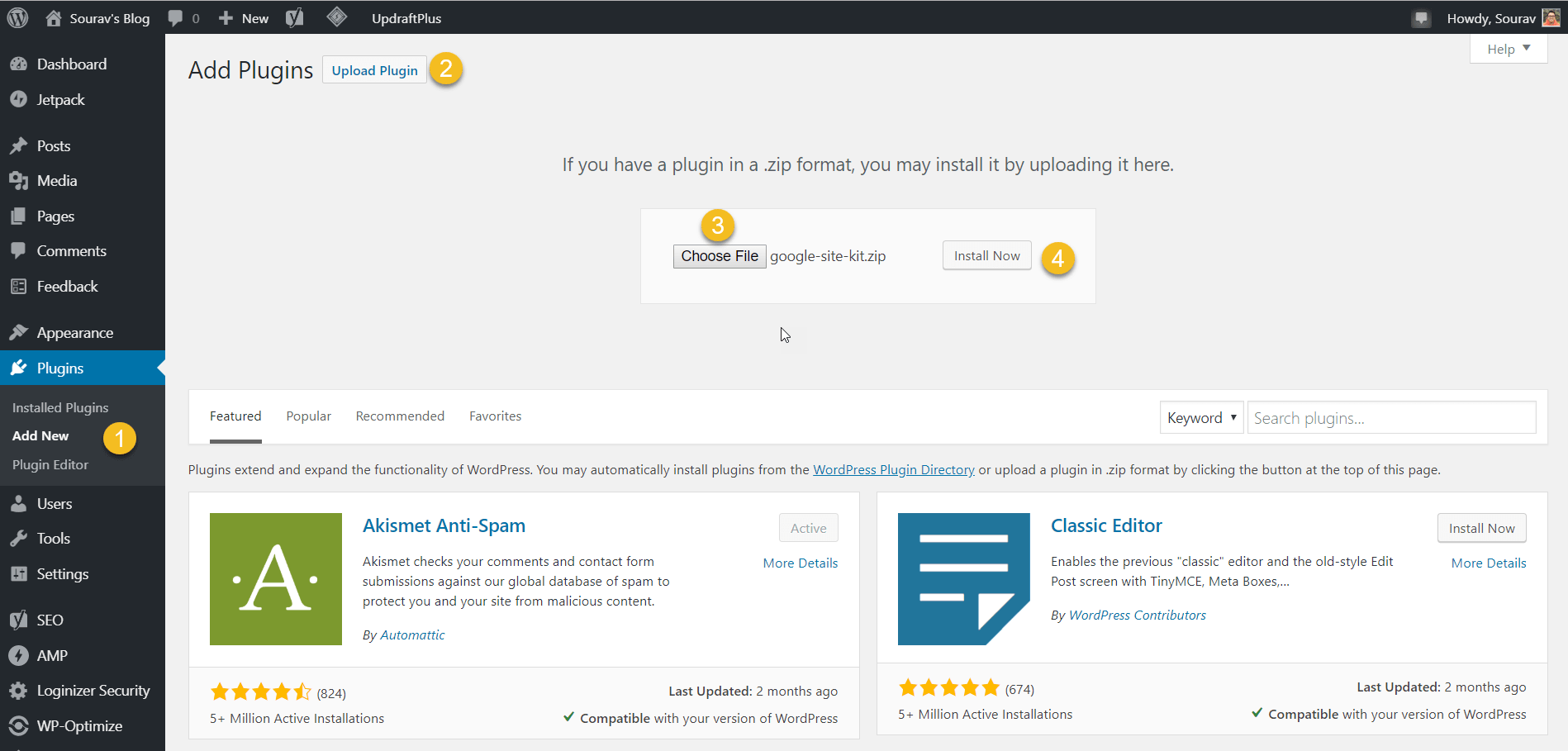Open the Classic Editor title link

[1106, 526]
